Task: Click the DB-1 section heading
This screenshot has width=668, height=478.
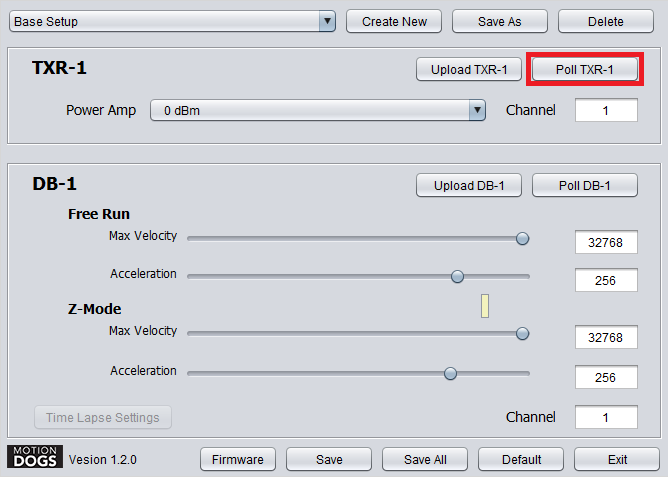Action: click(55, 184)
